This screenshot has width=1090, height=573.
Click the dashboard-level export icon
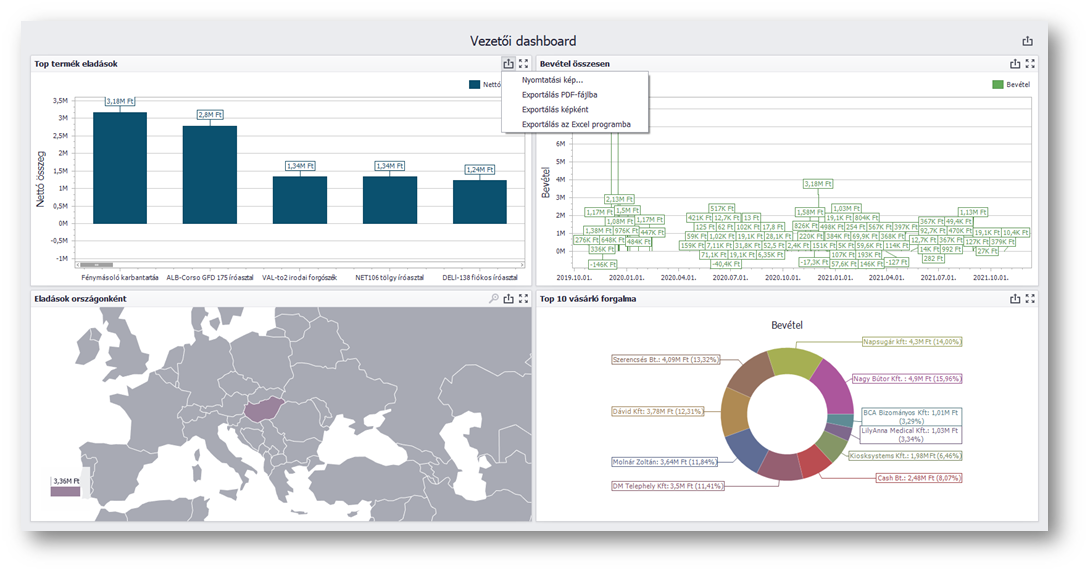pyautogui.click(x=1027, y=41)
